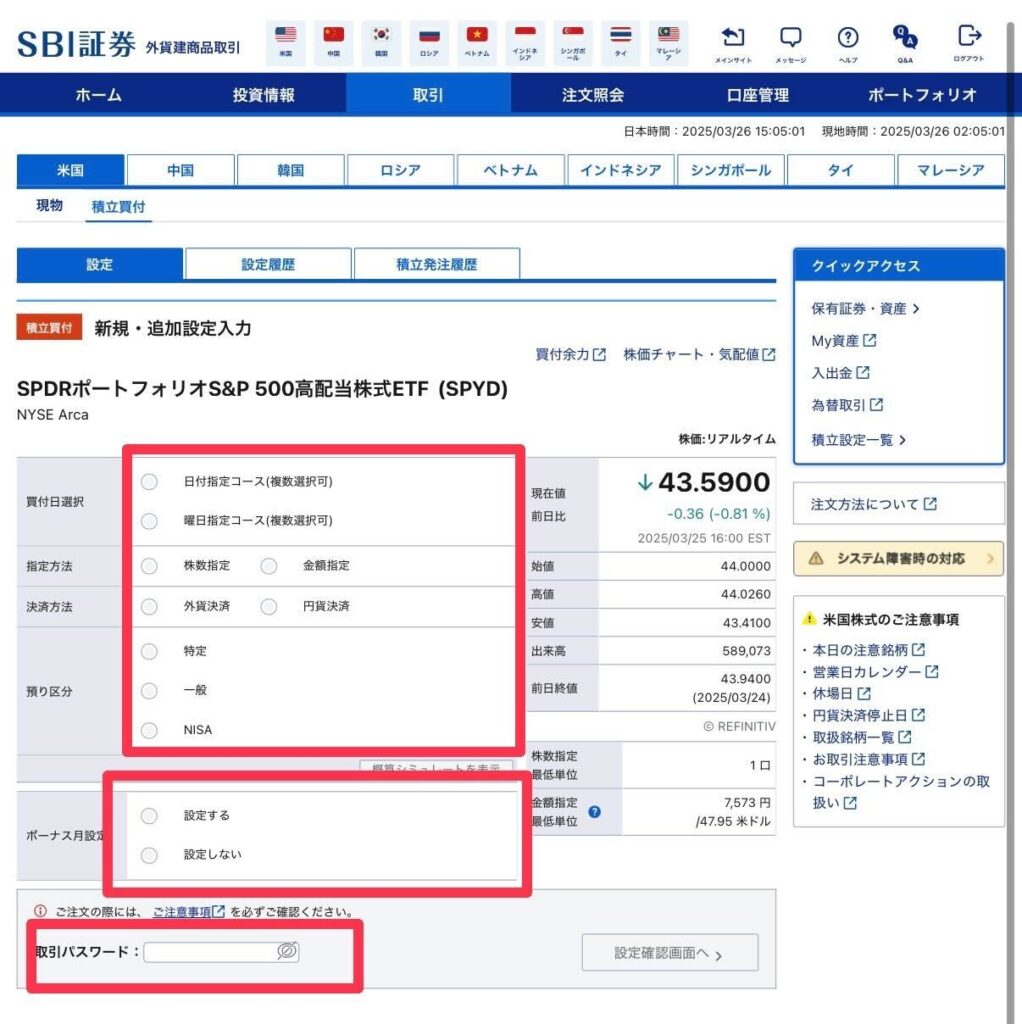
Task: Open the 買付余力 link
Action: [571, 354]
